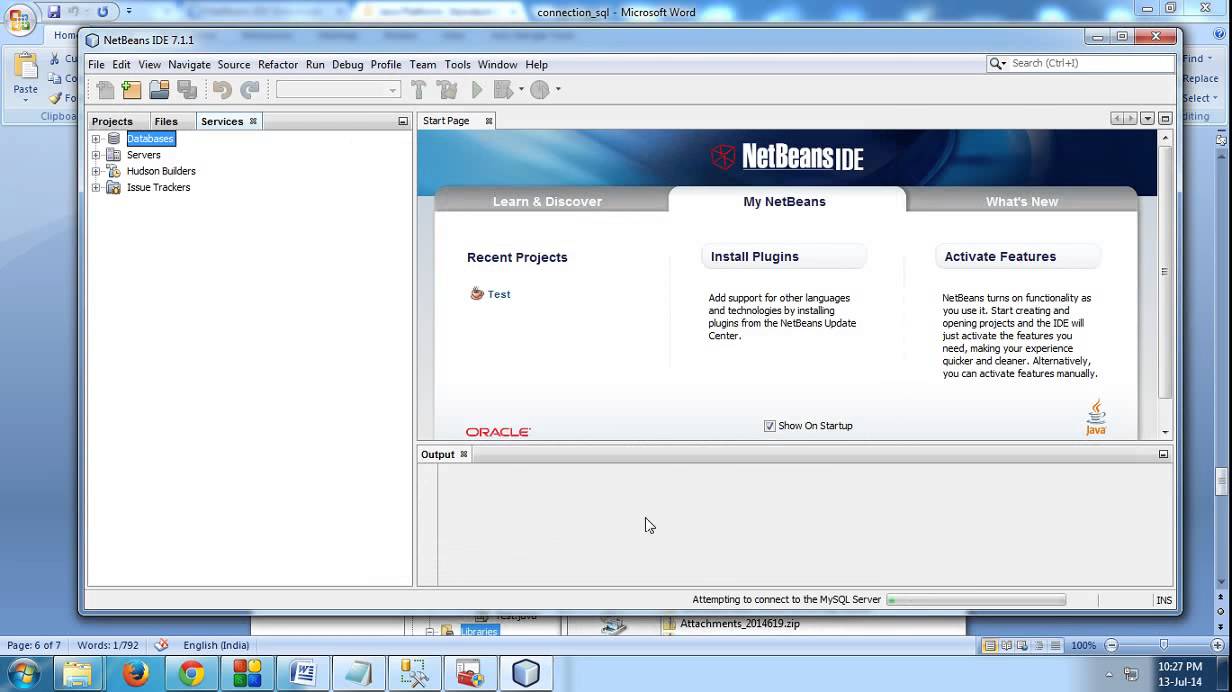Select the Learn & Discover tab

tap(547, 201)
